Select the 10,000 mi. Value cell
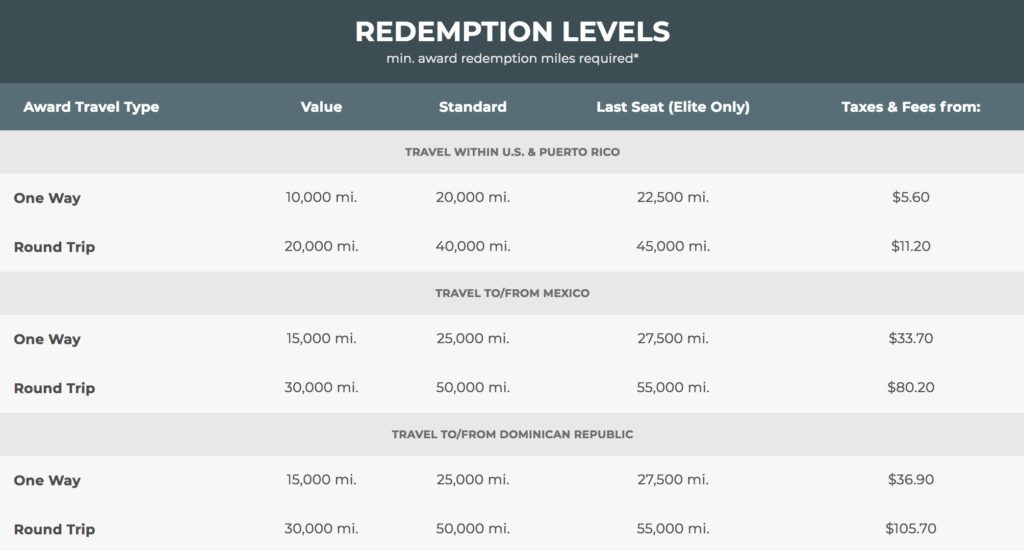1024x551 pixels. click(x=321, y=197)
